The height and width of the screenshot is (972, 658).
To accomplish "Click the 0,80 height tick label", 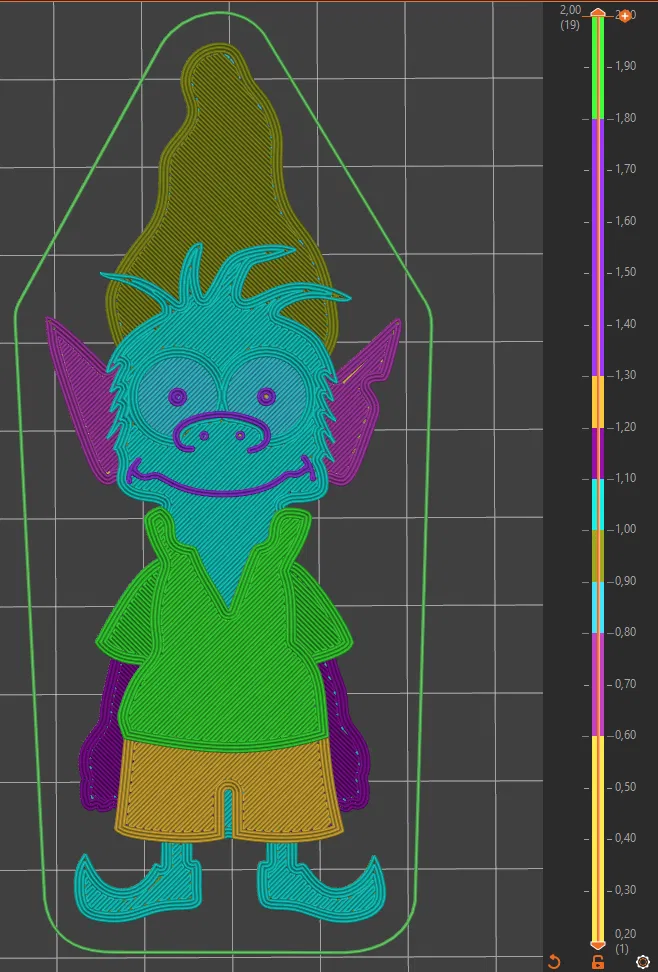I will click(x=626, y=632).
